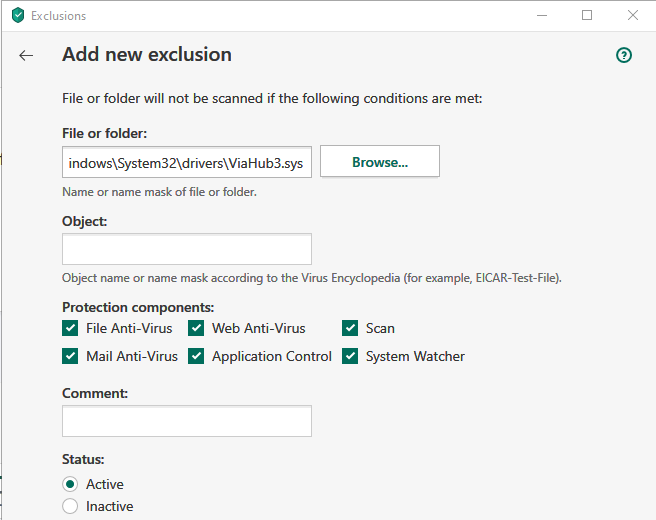Viewport: 656px width, 520px height.
Task: Toggle the Web Anti-Virus checkbox
Action: pos(196,328)
